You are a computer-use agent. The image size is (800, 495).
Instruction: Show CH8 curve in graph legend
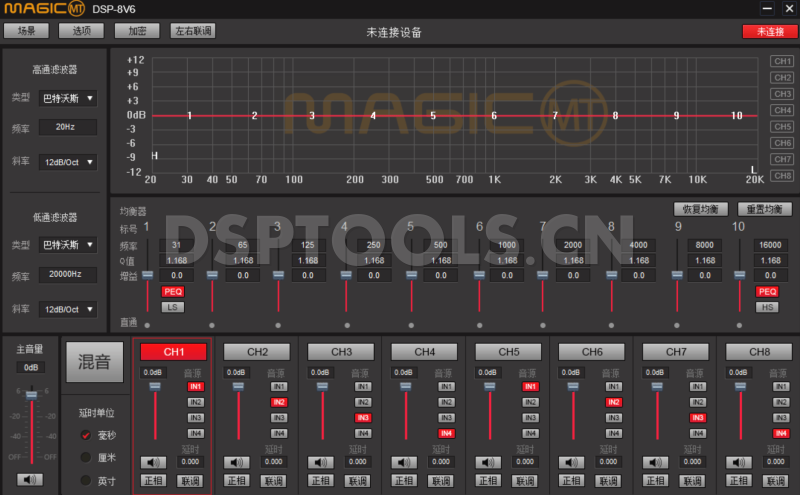coord(782,176)
